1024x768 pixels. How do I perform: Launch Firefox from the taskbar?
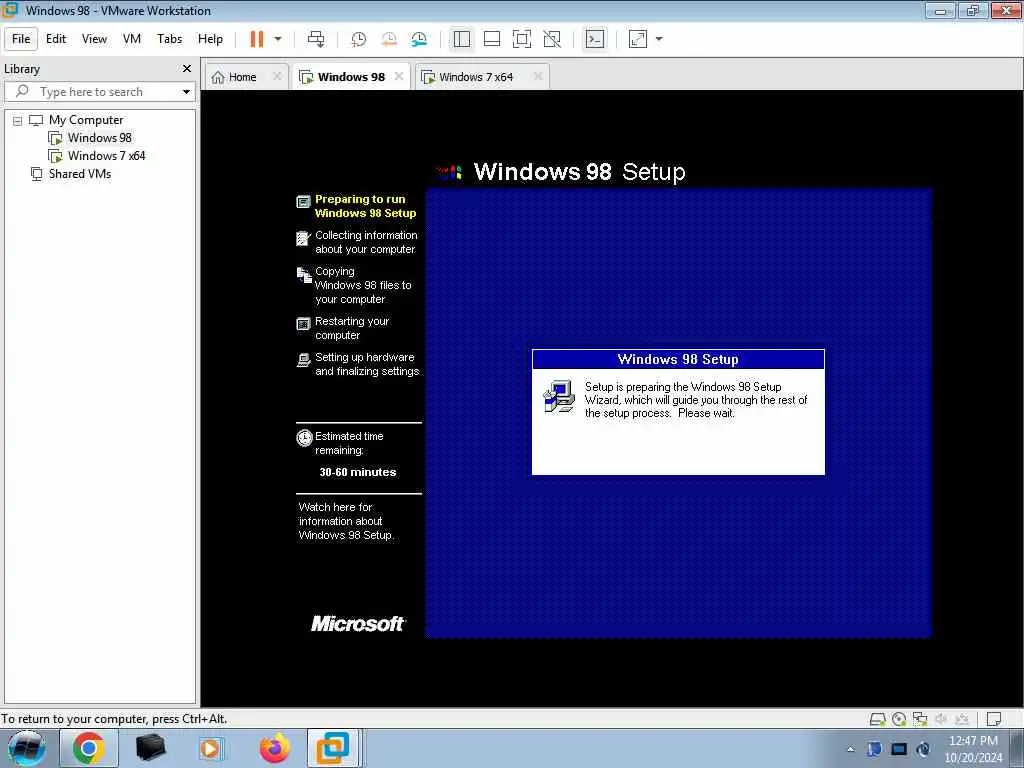[274, 748]
